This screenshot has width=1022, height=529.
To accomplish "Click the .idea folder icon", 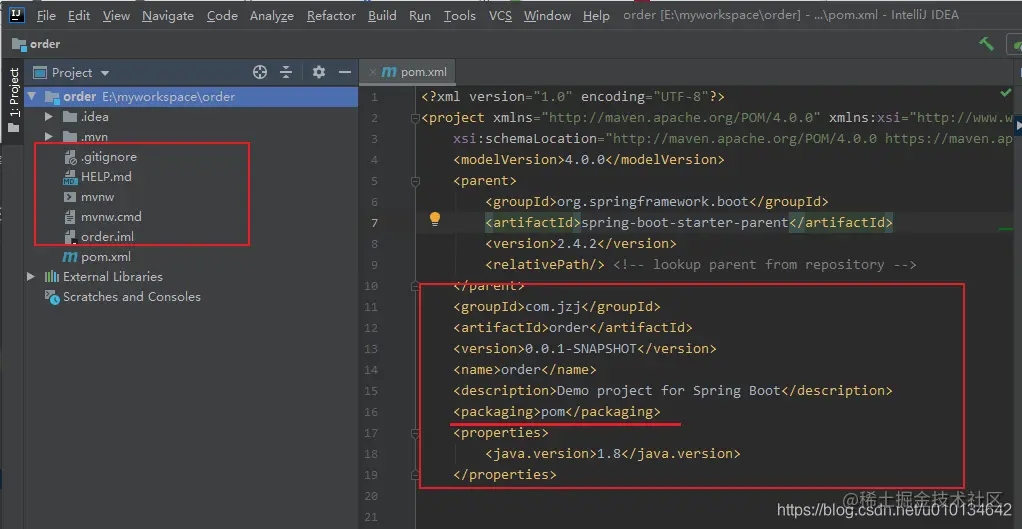I will click(70, 117).
